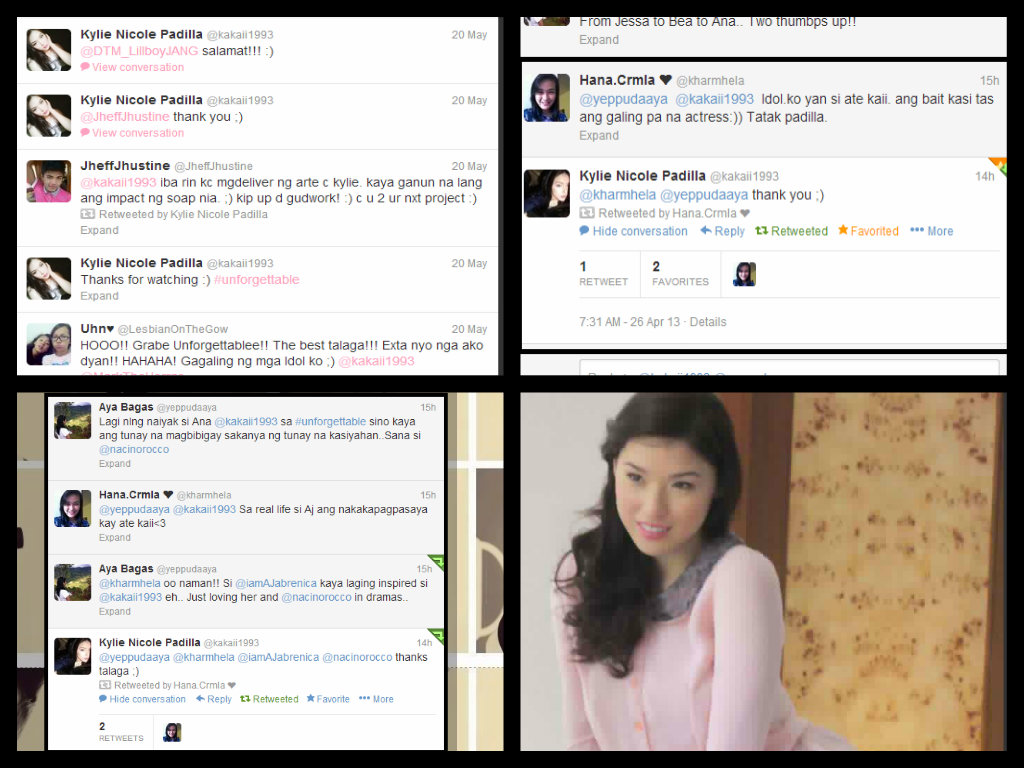Click speech bubble icon under Kylie's 'thank you ;)' reply to JheffJhustine

coord(85,133)
